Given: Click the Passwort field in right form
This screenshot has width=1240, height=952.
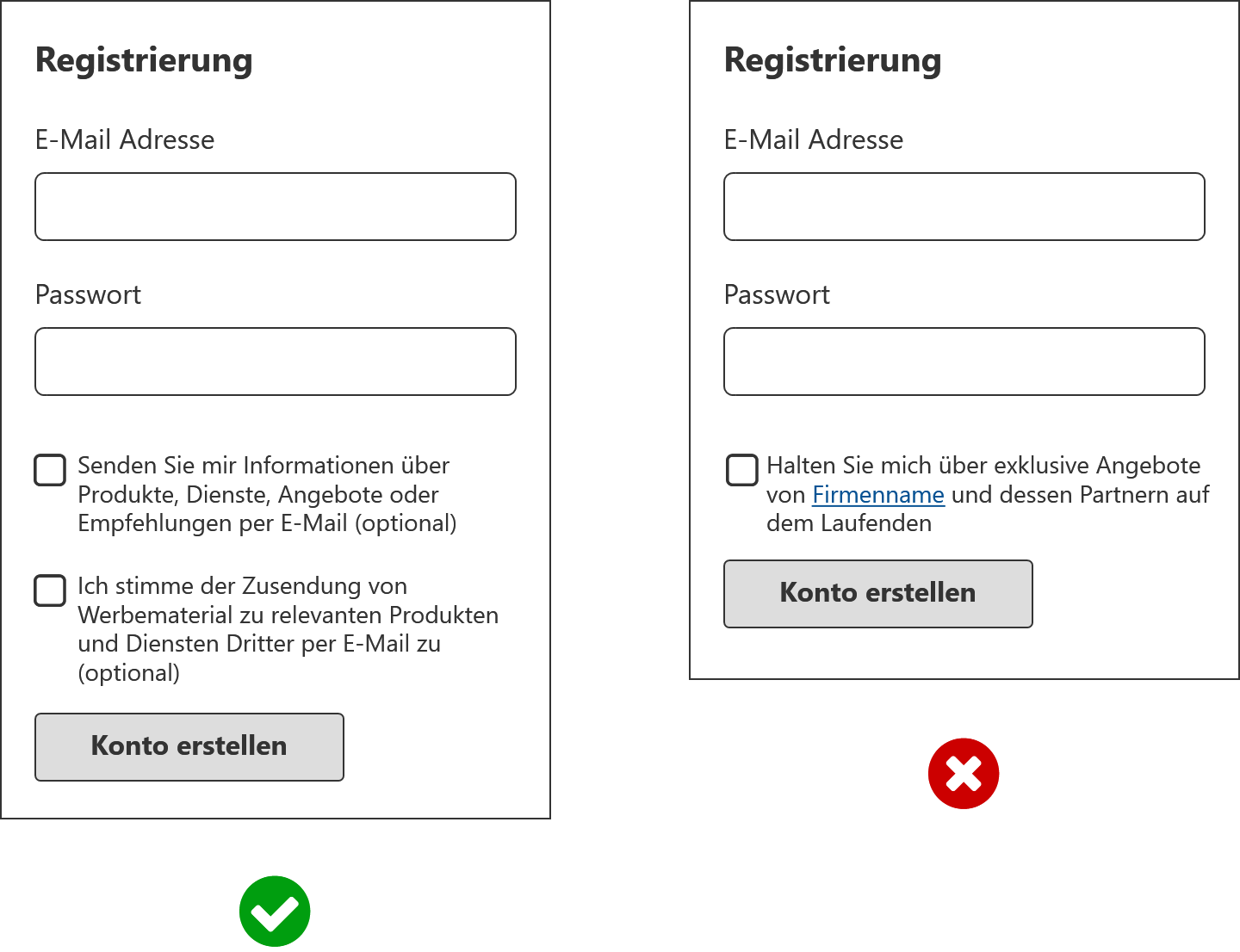Looking at the screenshot, I should pos(964,362).
